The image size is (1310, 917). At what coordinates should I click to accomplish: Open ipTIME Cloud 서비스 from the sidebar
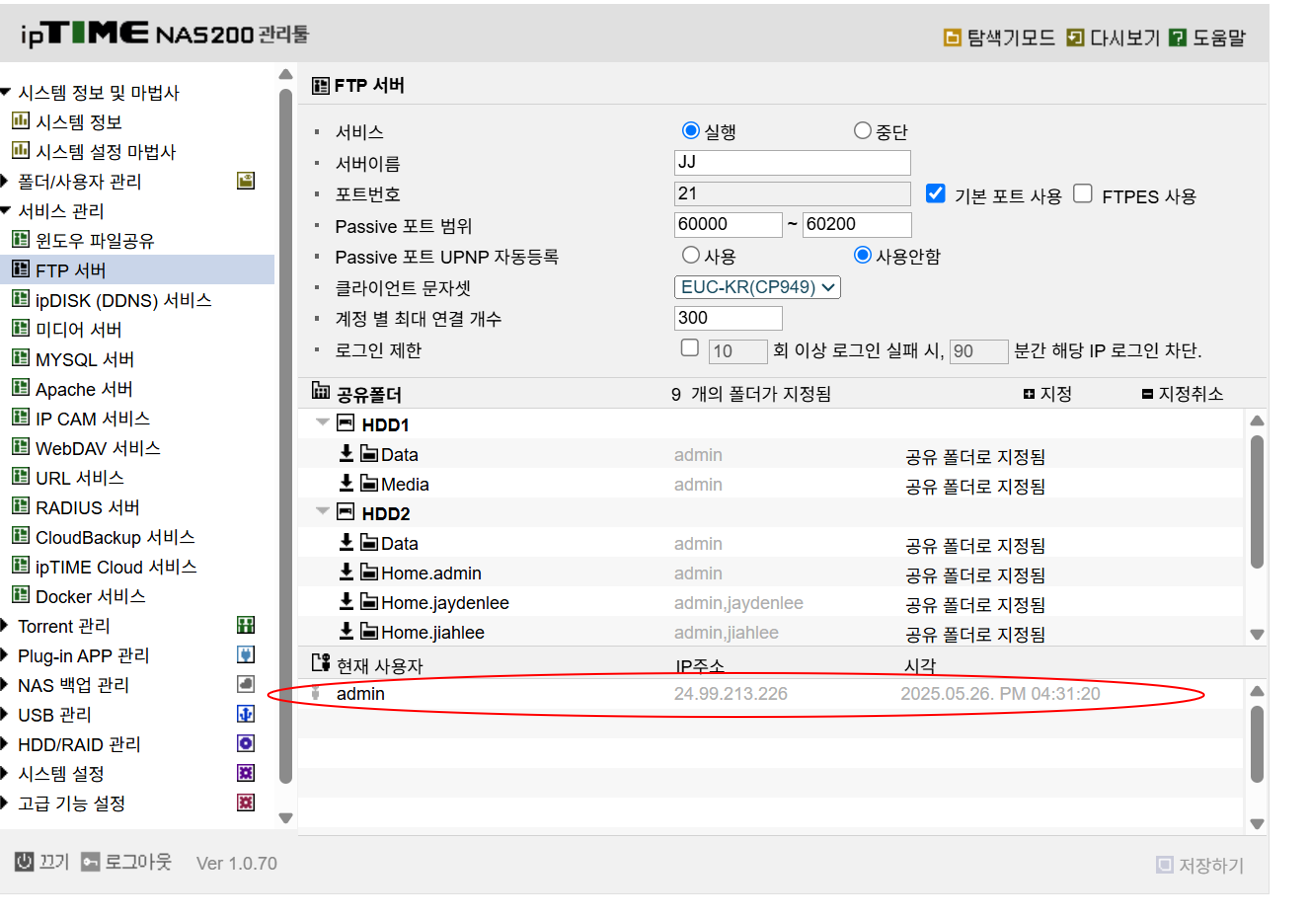104,566
